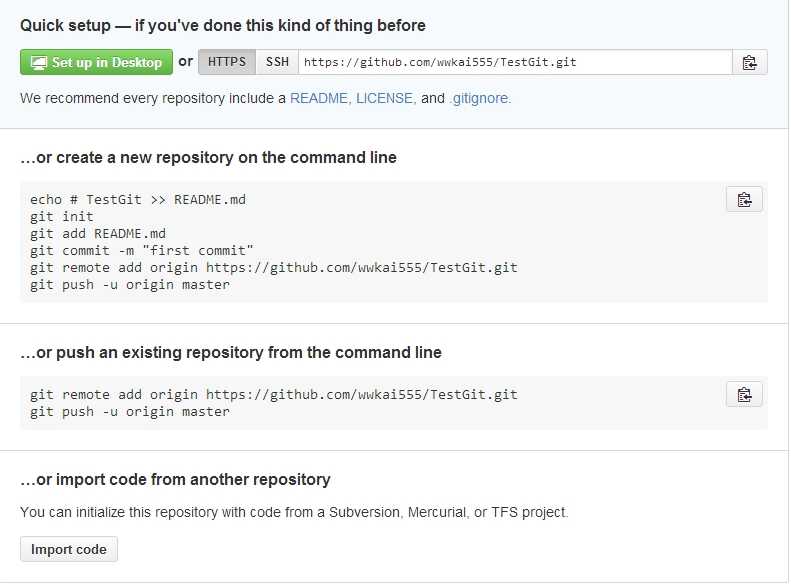Screen dimensions: 791x585
Task: Open the README link
Action: click(x=319, y=99)
